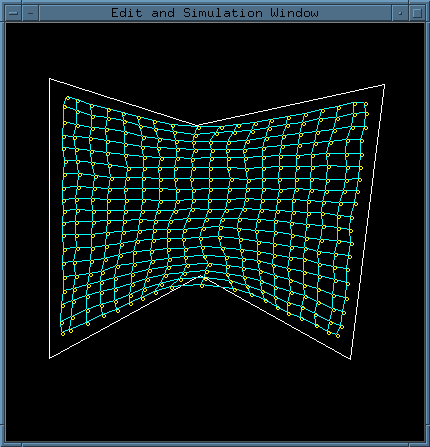Open the window menu button in title bar
430x447 pixels.
tap(14, 13)
